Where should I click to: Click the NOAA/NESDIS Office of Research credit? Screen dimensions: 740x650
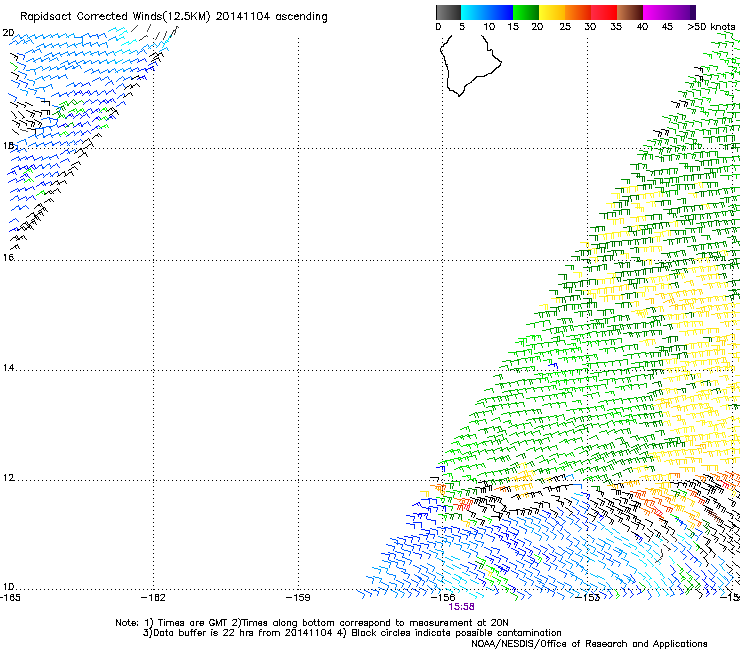tap(589, 644)
